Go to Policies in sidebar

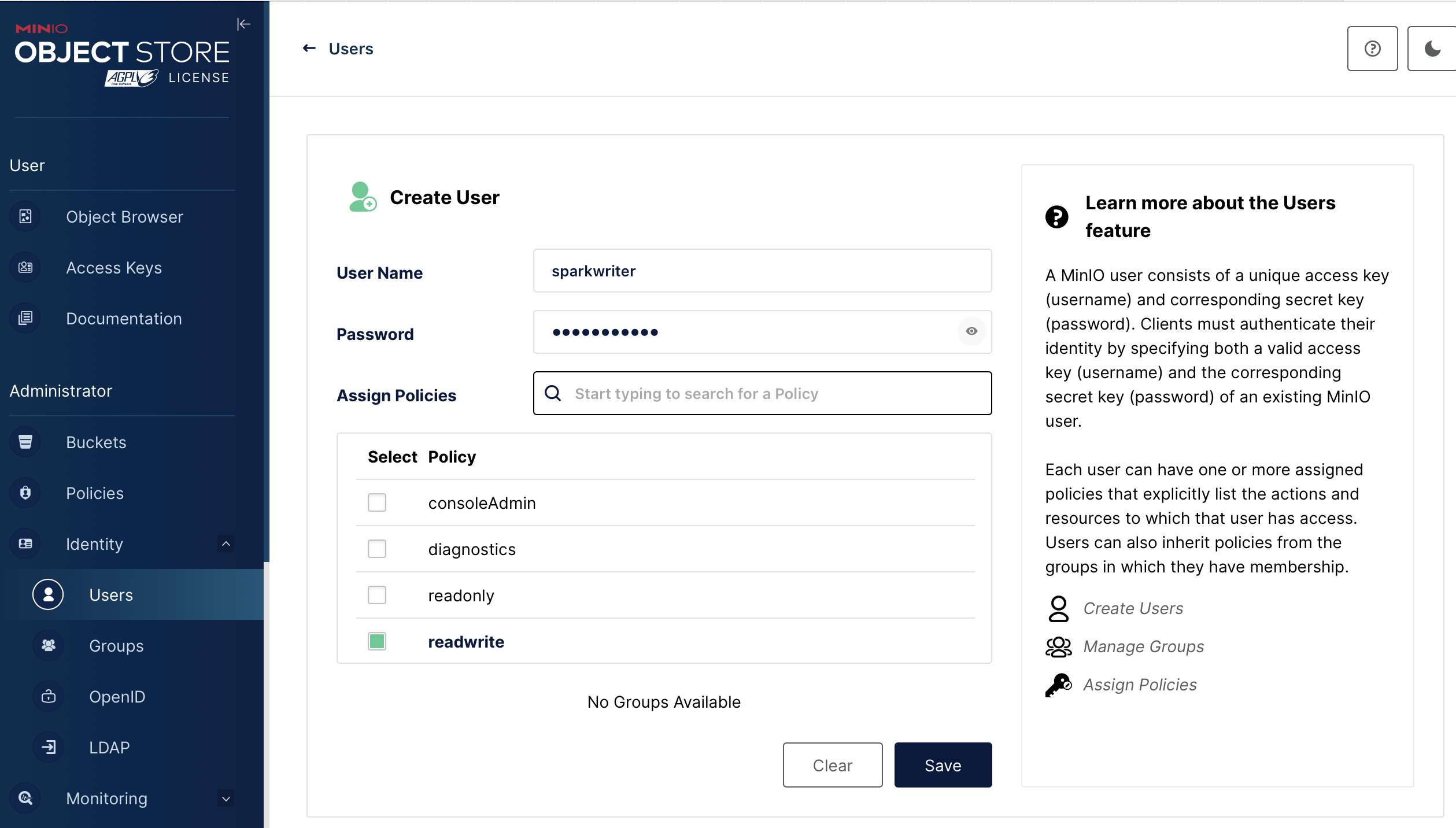[95, 493]
